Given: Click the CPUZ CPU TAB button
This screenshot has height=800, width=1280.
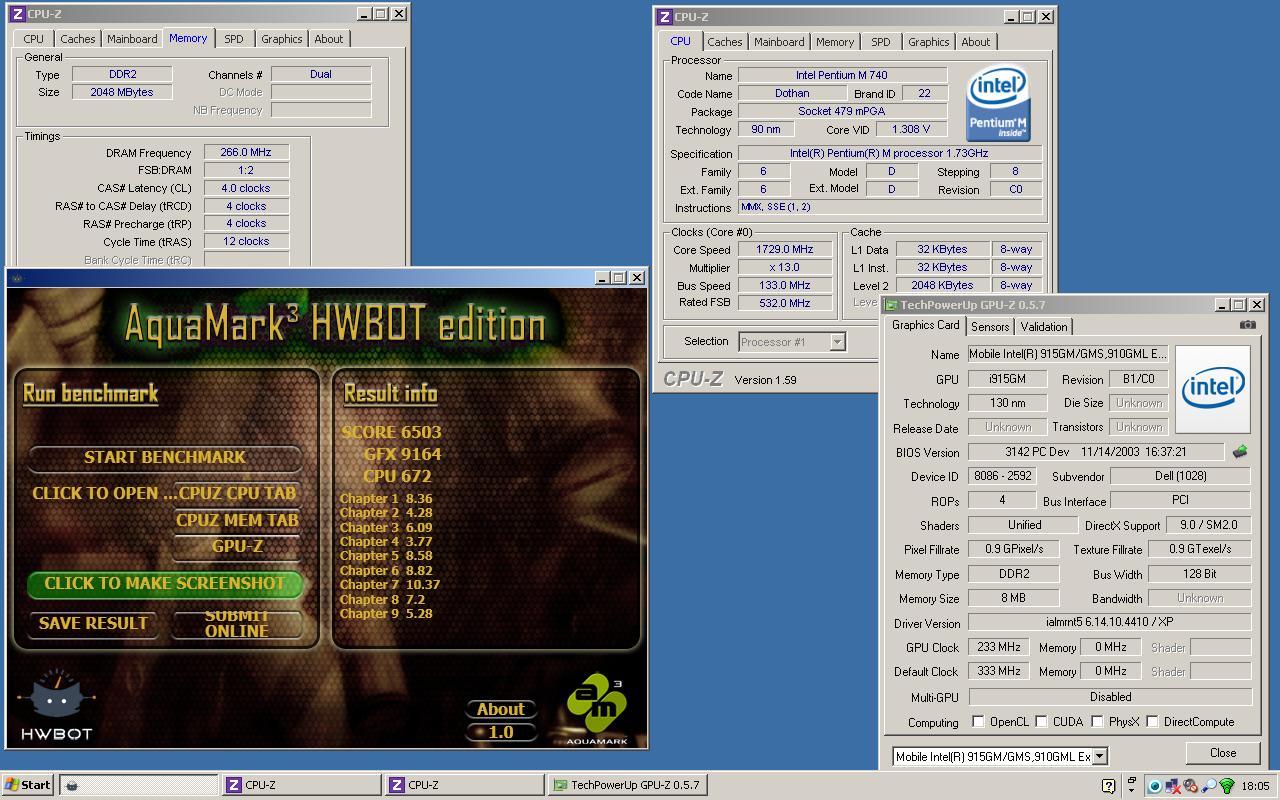Looking at the screenshot, I should (x=237, y=493).
